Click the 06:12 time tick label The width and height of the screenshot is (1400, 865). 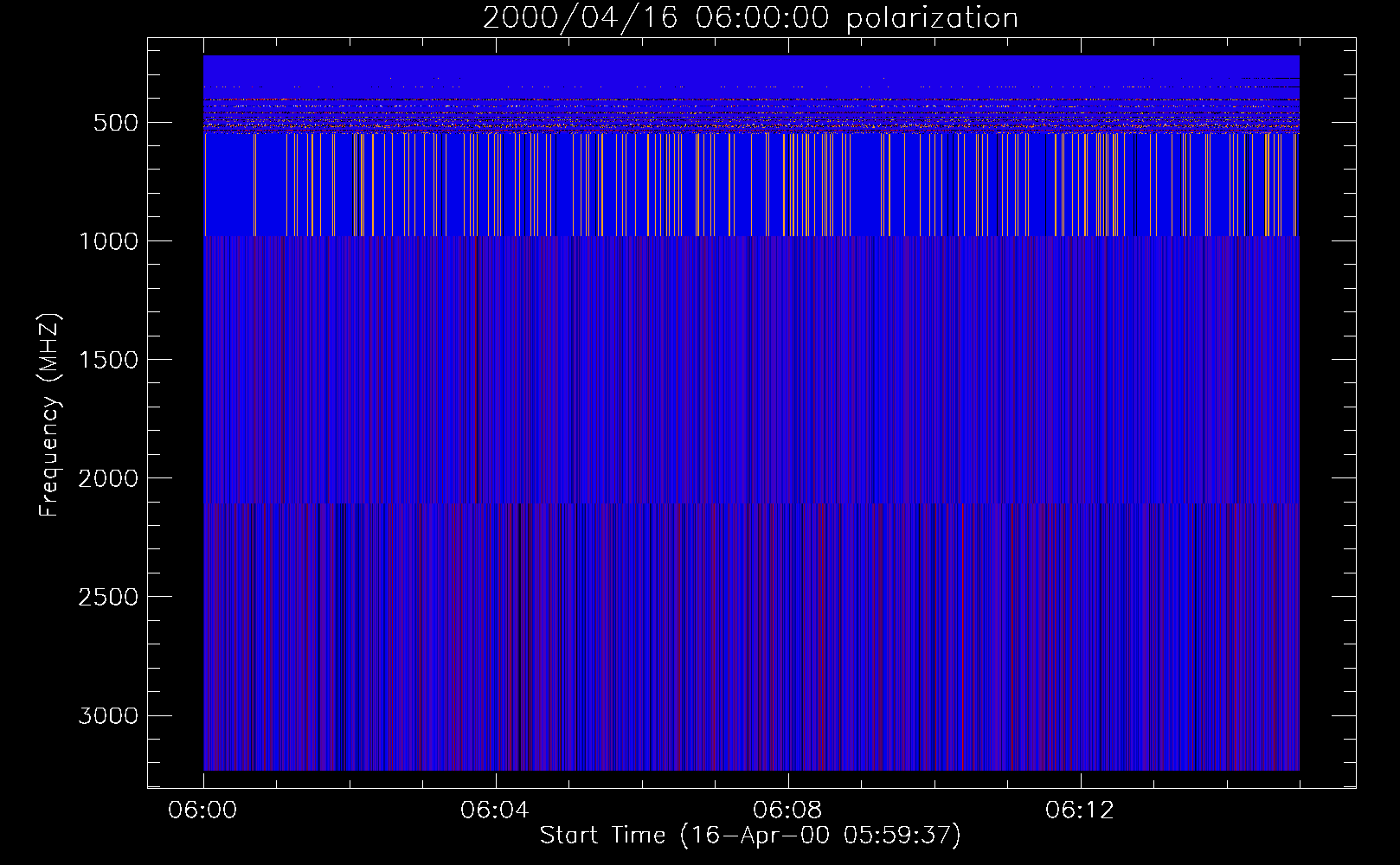[1080, 811]
